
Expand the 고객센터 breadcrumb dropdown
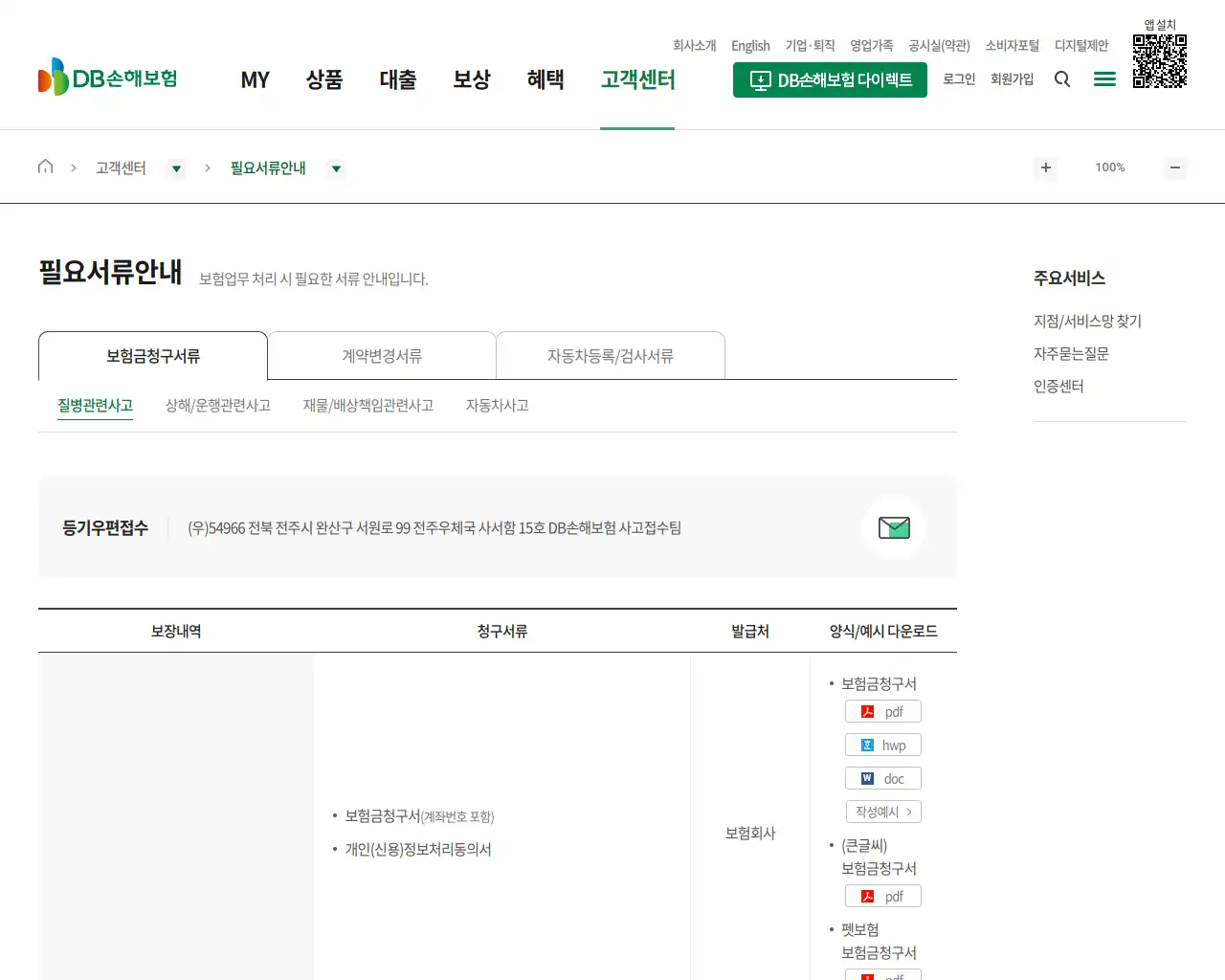tap(176, 168)
